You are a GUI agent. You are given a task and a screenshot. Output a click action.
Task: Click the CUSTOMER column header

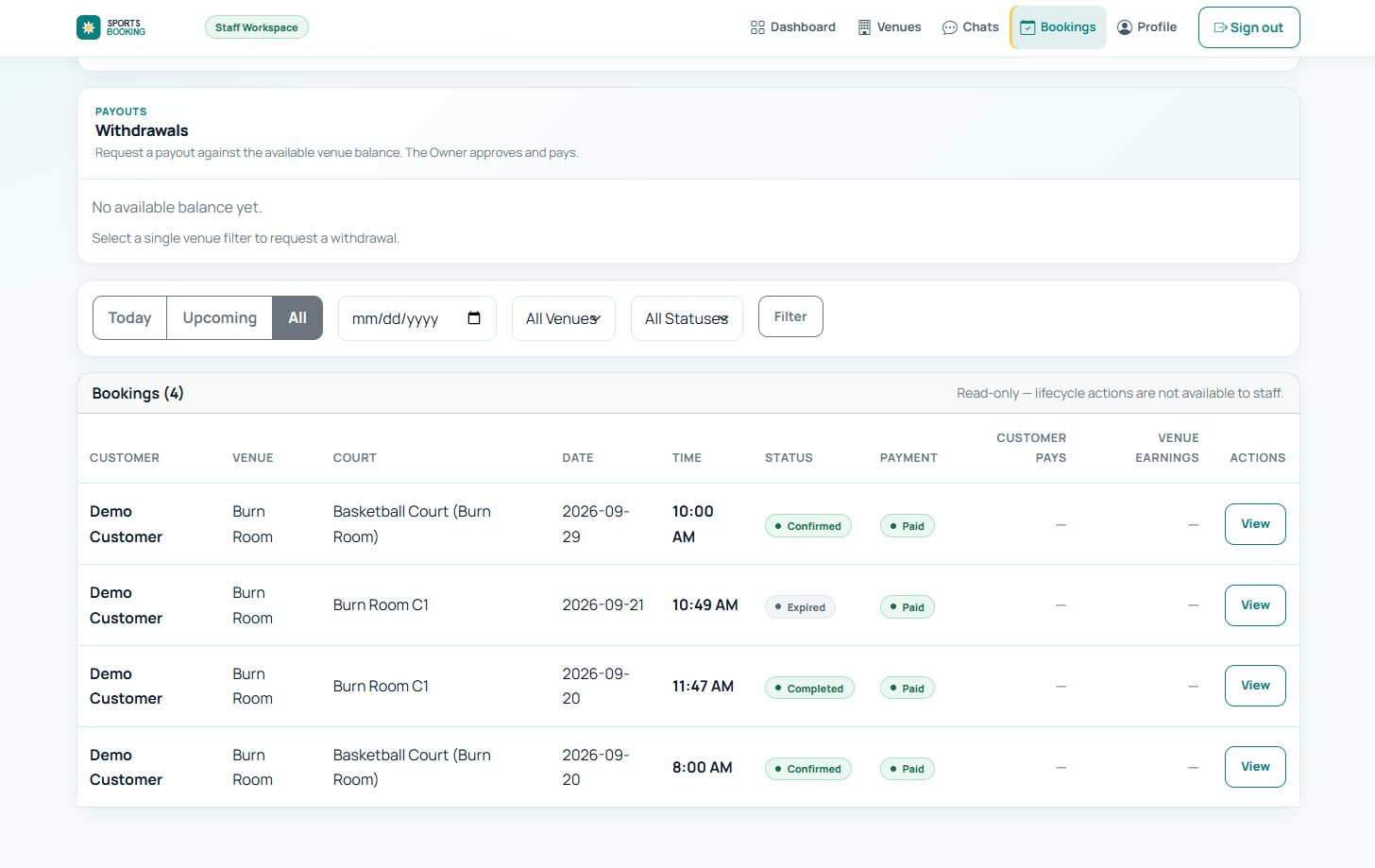[125, 458]
